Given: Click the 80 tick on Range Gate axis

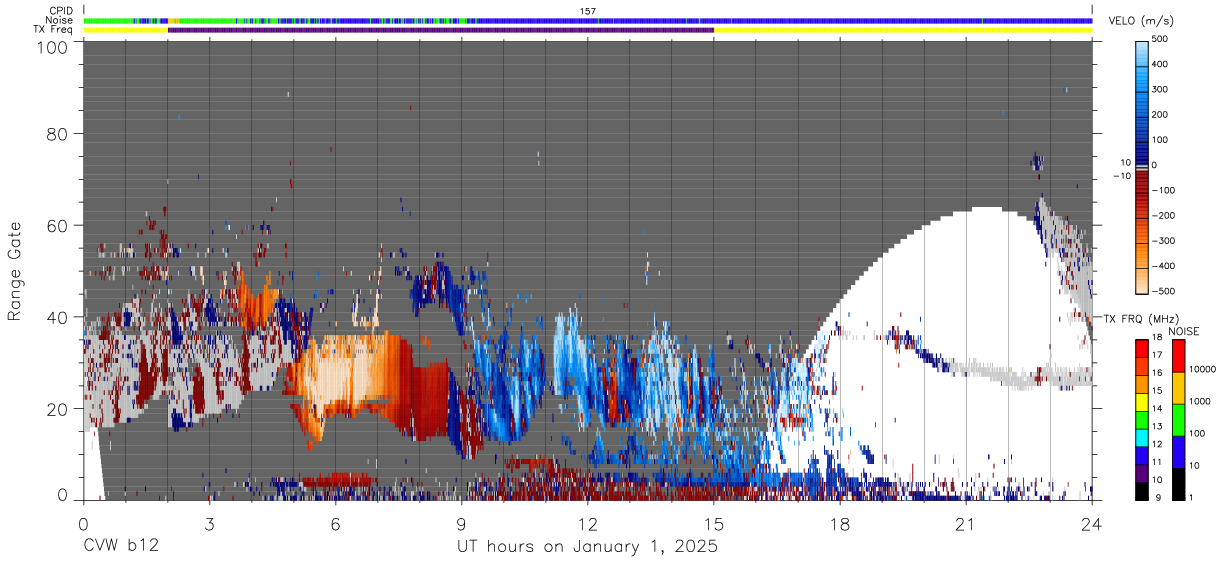Looking at the screenshot, I should pos(58,134).
